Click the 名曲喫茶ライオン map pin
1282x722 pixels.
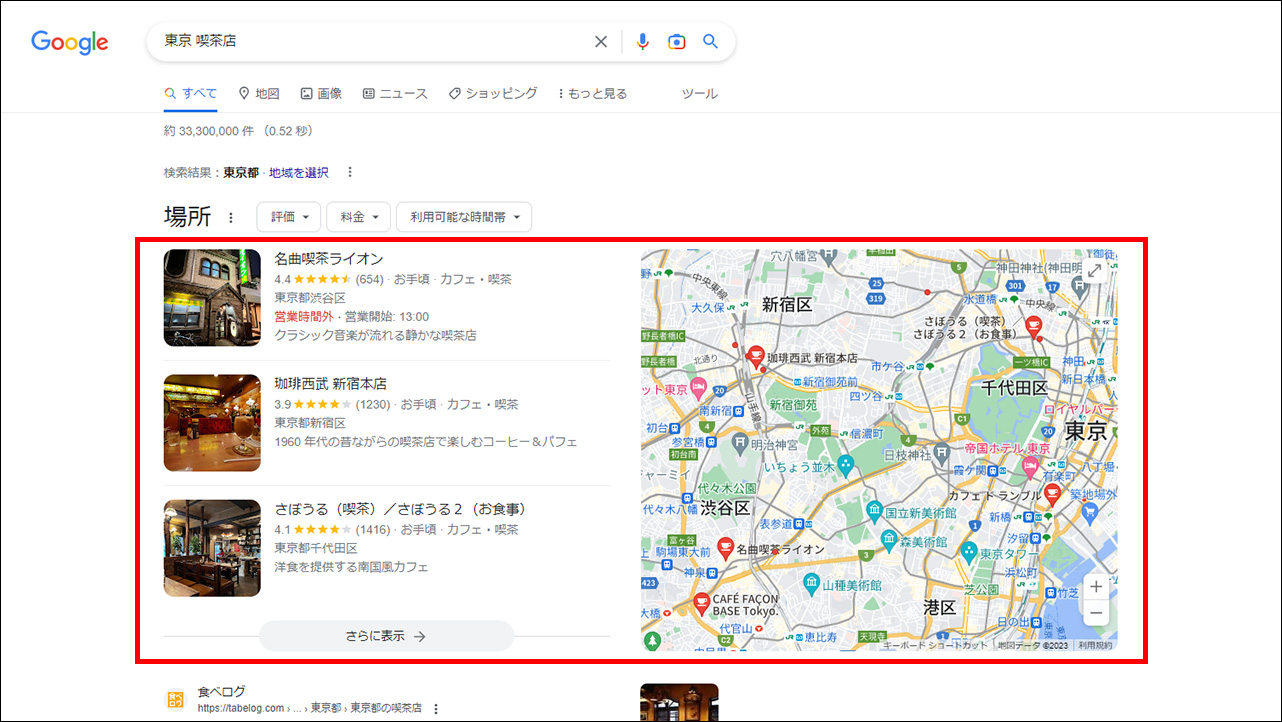point(725,547)
